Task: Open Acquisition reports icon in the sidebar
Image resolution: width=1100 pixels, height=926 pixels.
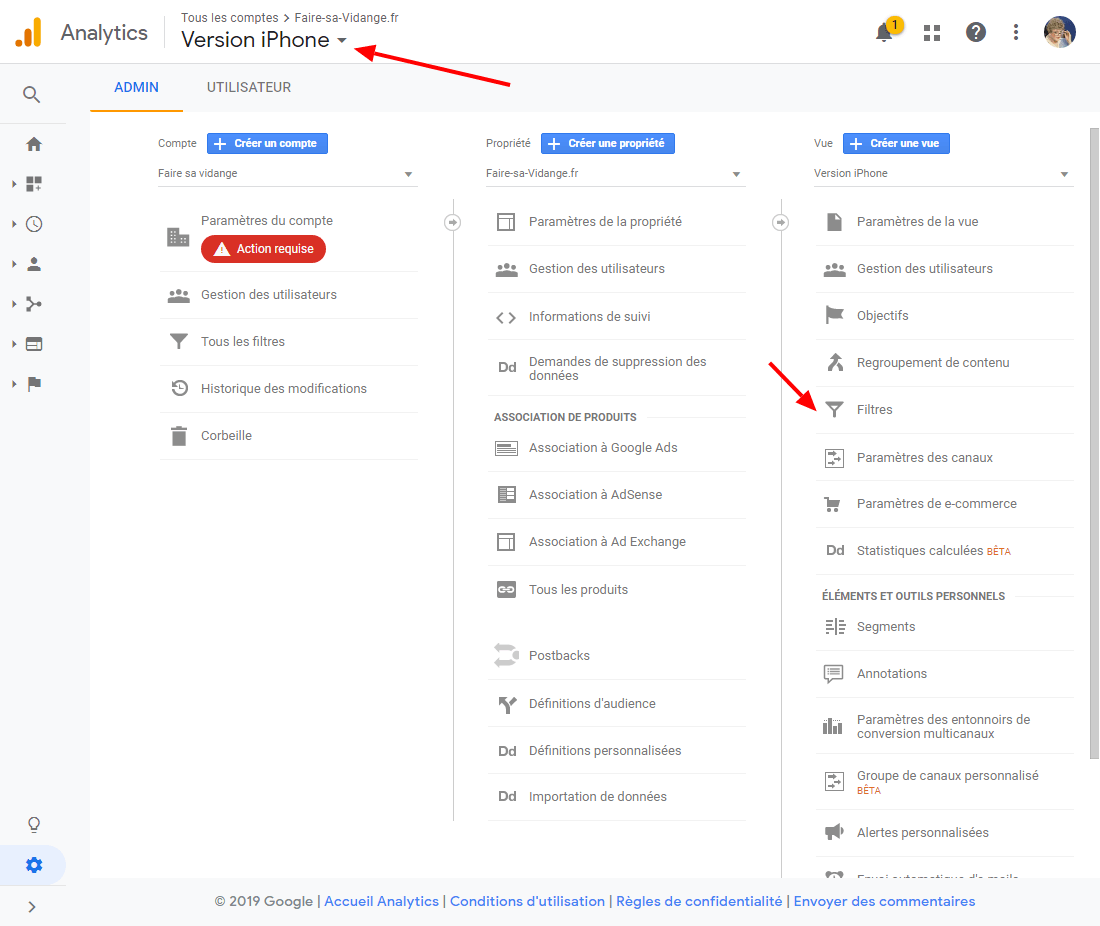Action: (x=34, y=304)
